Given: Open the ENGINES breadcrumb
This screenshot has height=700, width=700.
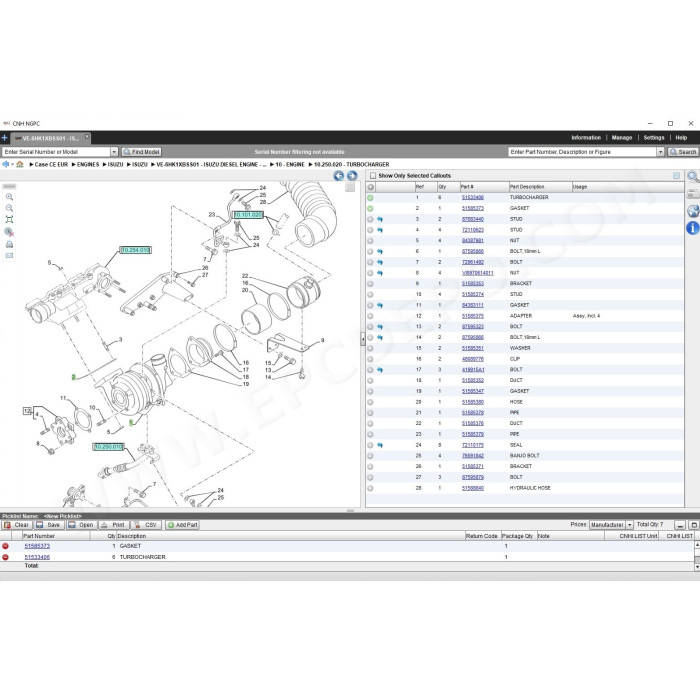Looking at the screenshot, I should pyautogui.click(x=88, y=164).
